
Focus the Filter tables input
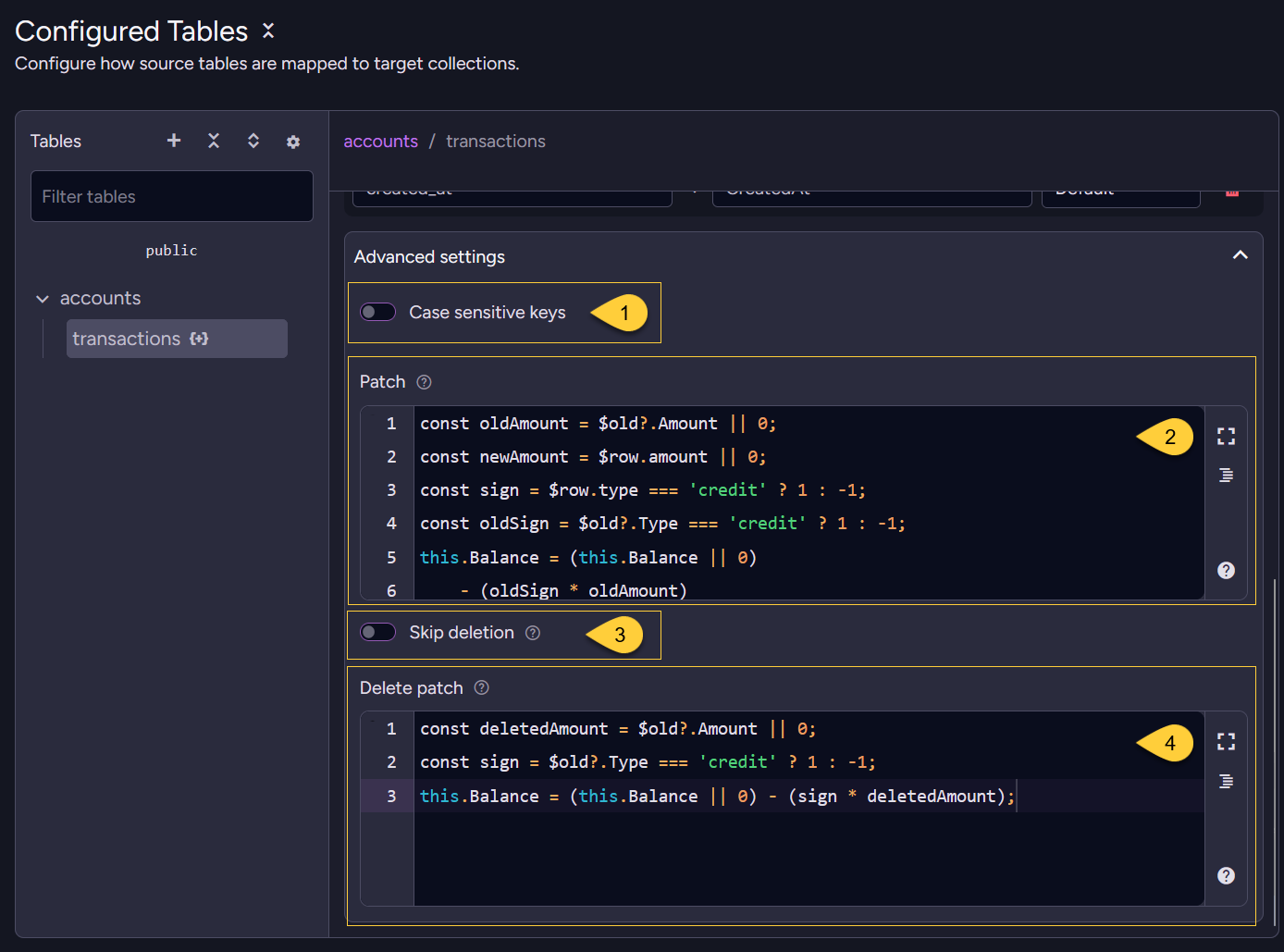click(x=172, y=196)
